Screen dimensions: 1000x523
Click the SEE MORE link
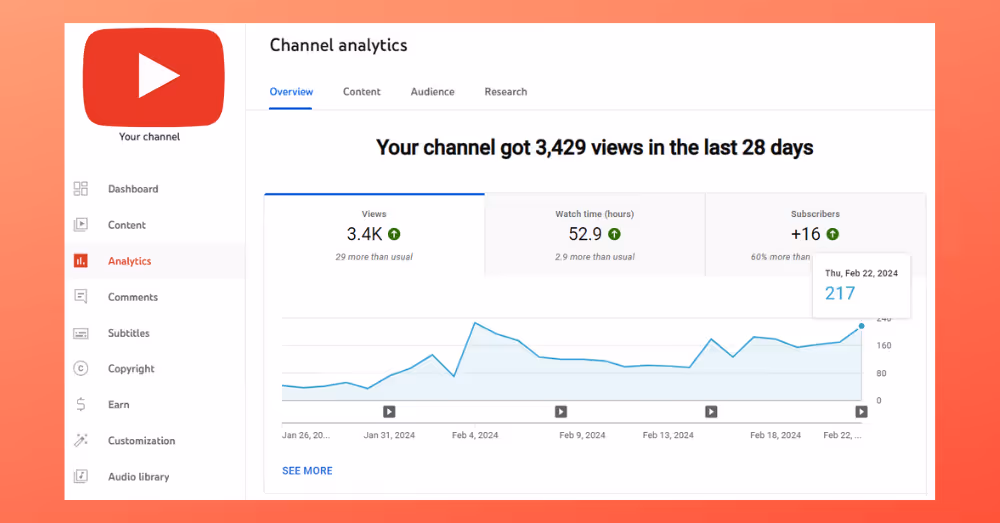pyautogui.click(x=307, y=471)
